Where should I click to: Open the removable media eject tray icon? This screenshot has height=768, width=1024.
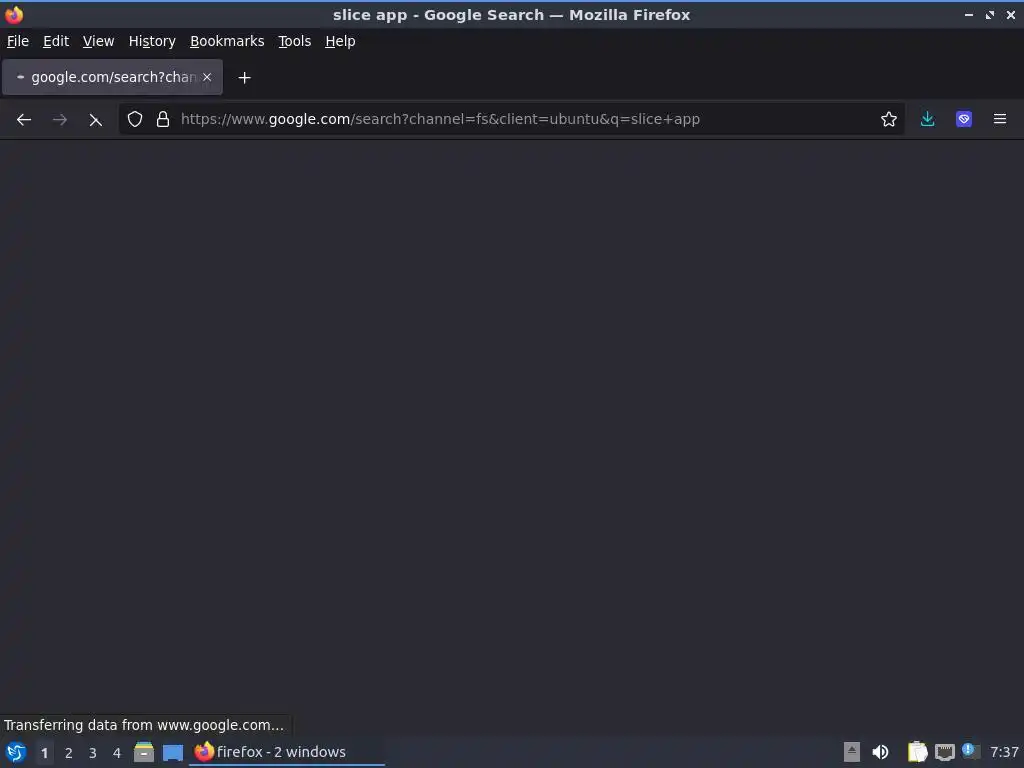tap(852, 752)
